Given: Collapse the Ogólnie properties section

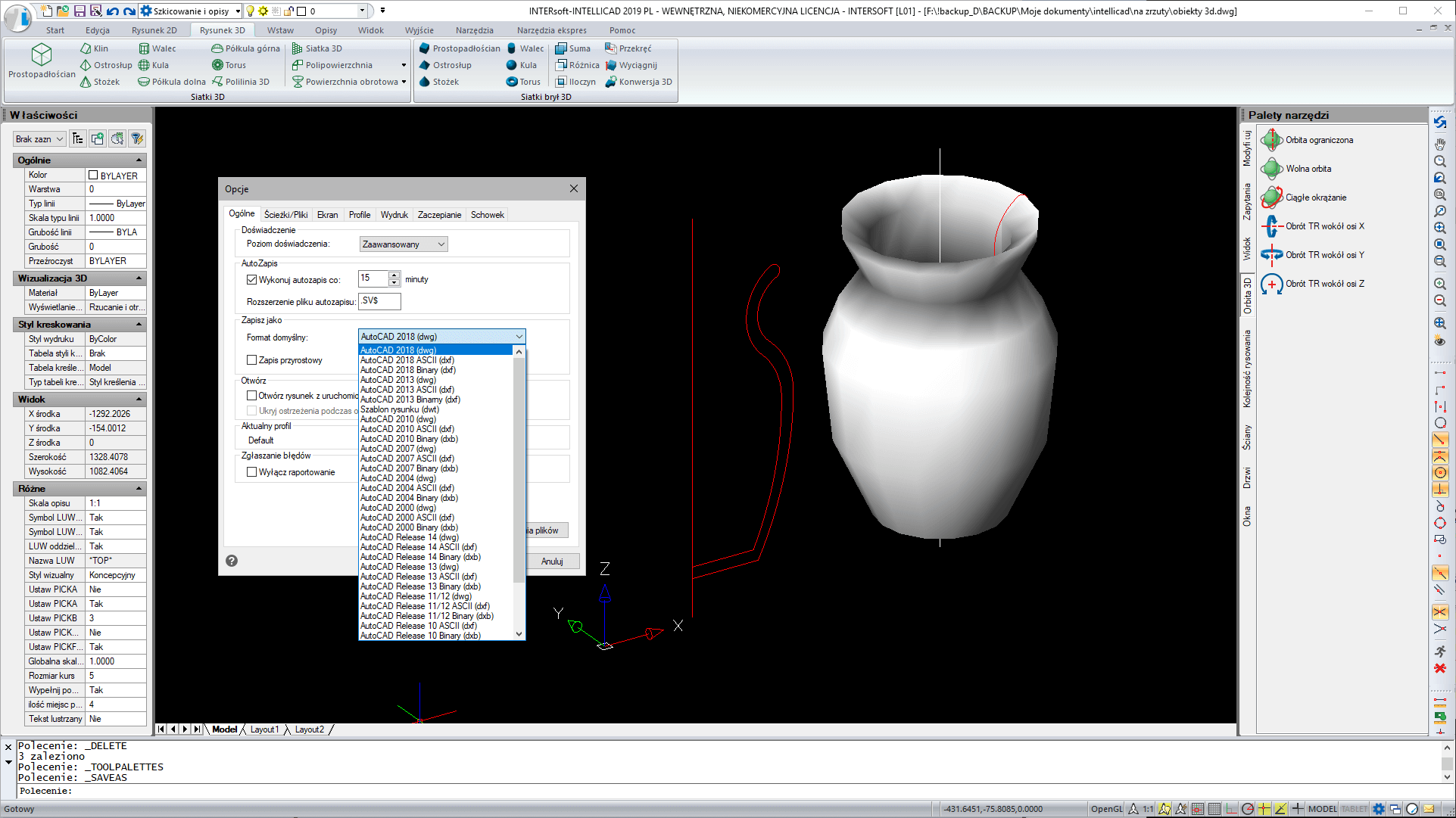Looking at the screenshot, I should pyautogui.click(x=139, y=160).
